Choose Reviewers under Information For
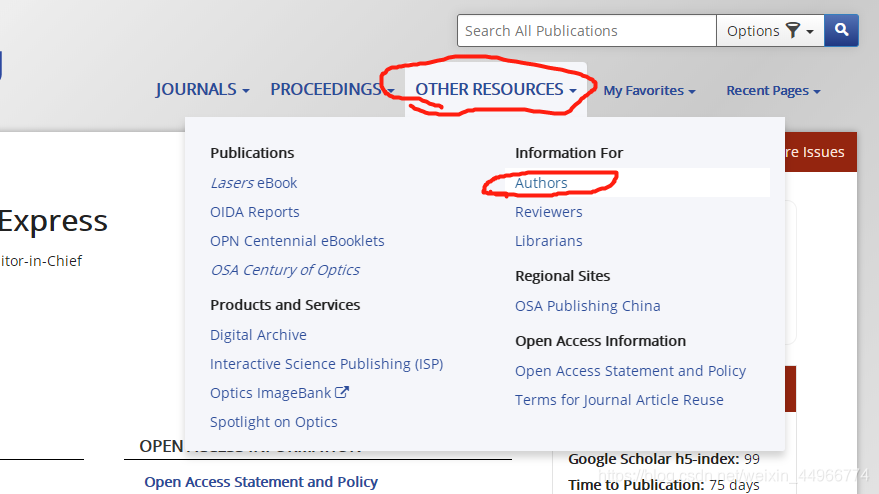This screenshot has height=494, width=879. pyautogui.click(x=549, y=212)
